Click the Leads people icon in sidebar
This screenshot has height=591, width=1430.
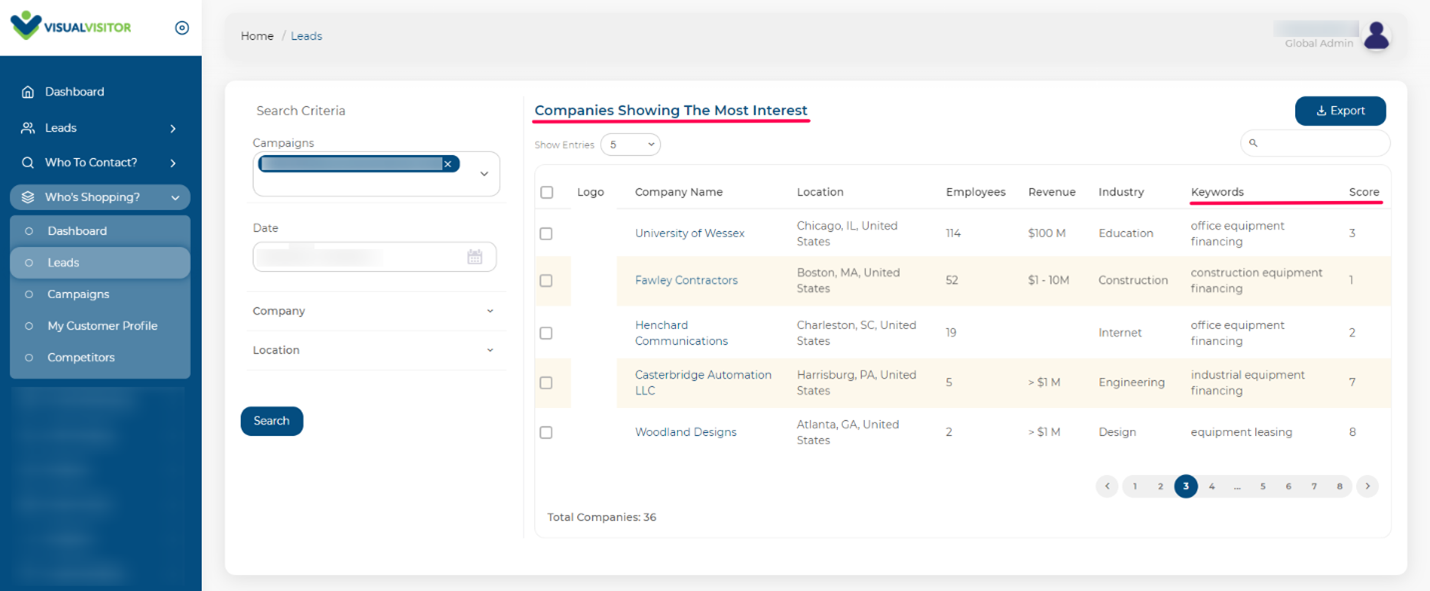(x=28, y=128)
